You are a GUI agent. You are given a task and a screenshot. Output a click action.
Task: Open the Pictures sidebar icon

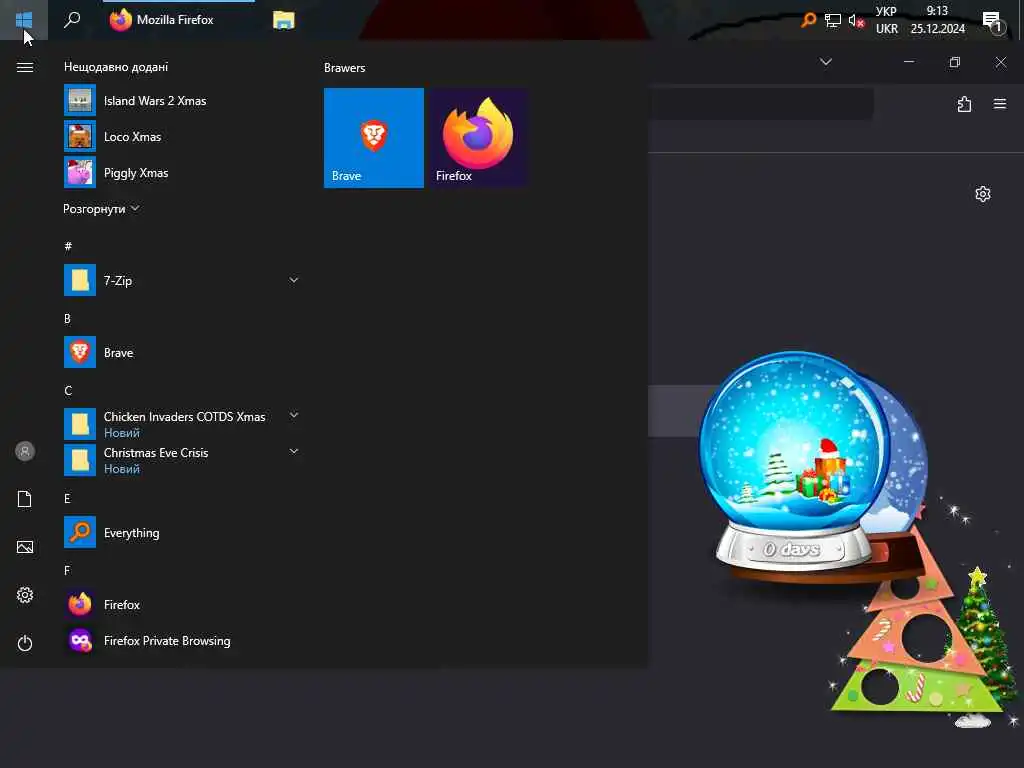pyautogui.click(x=25, y=547)
